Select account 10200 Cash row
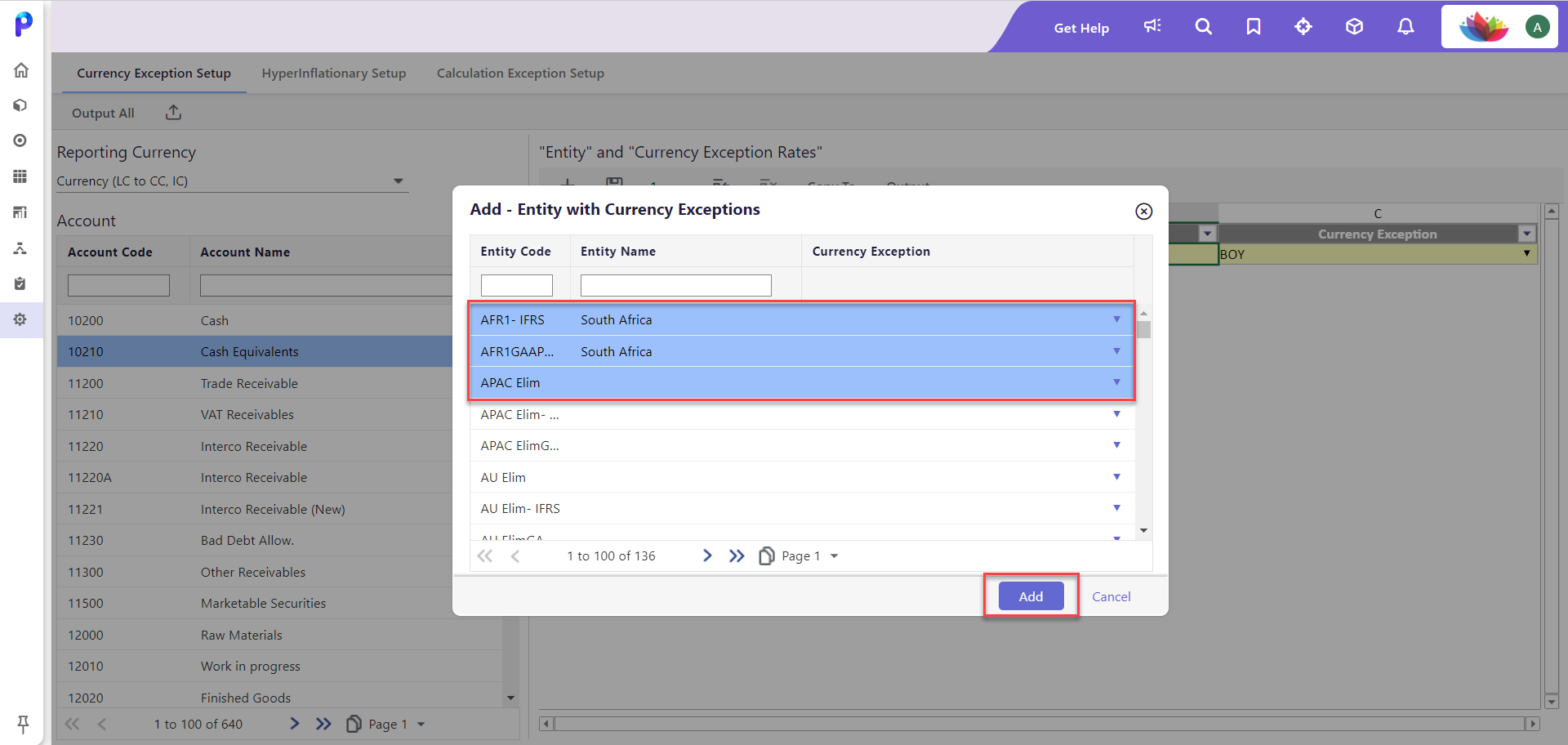The width and height of the screenshot is (1568, 745). [x=255, y=320]
